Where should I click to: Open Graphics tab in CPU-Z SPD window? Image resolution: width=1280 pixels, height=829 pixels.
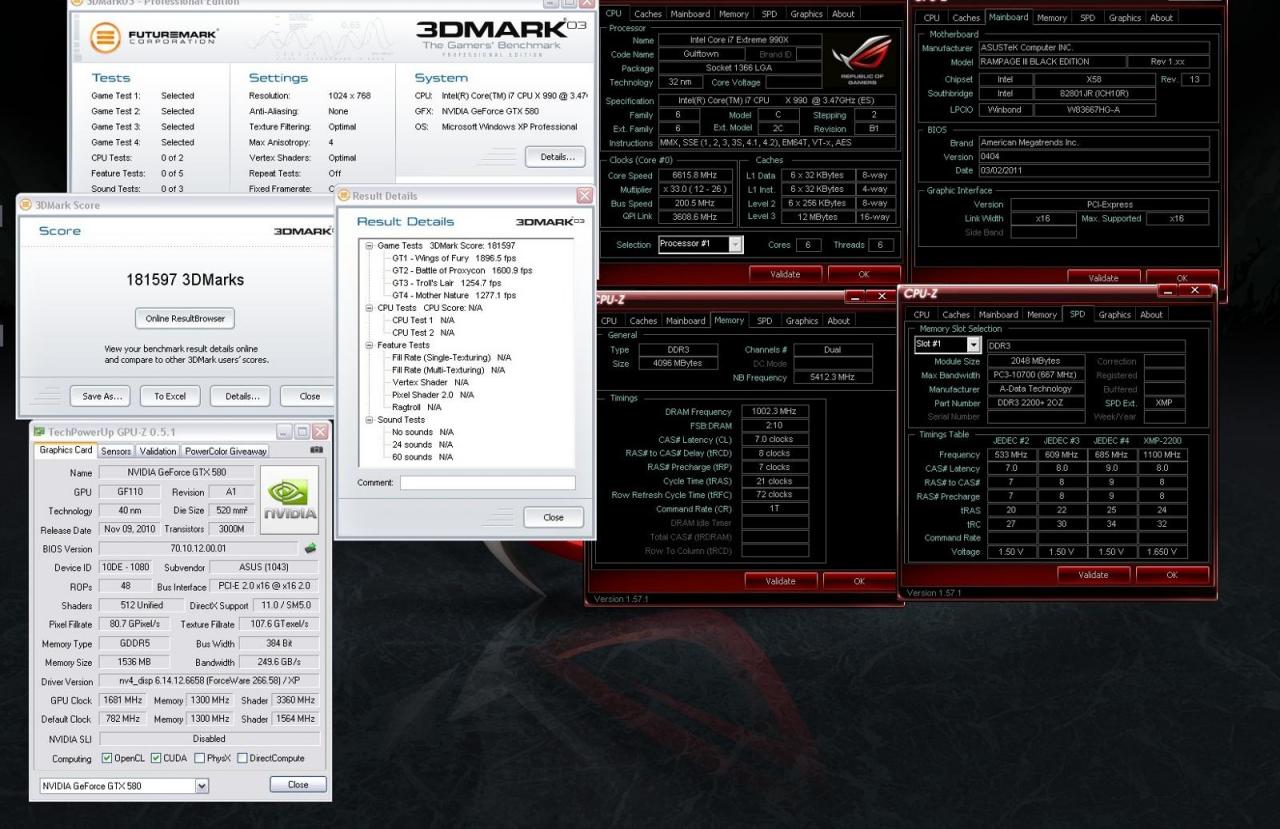coord(1114,314)
